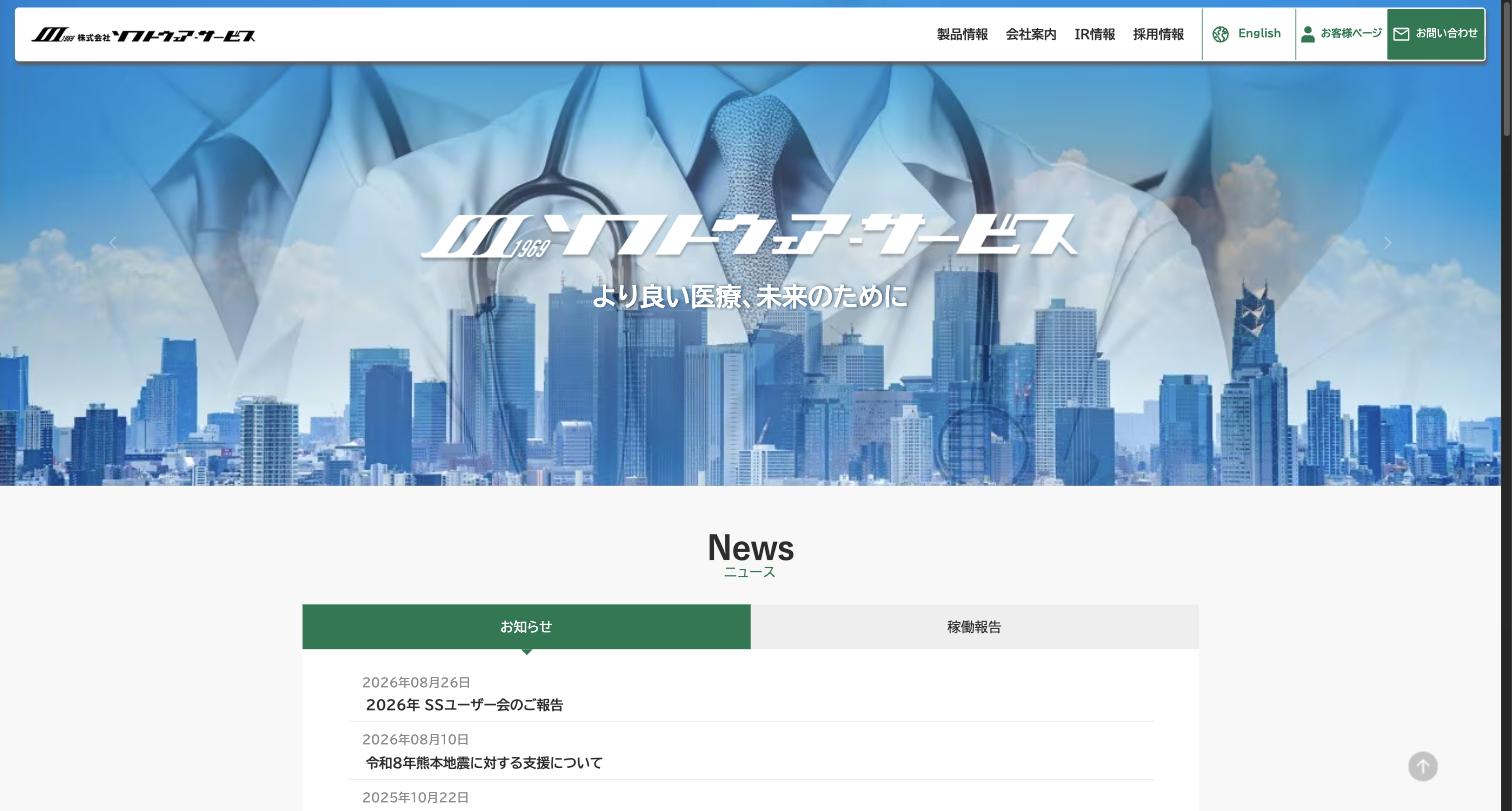This screenshot has width=1512, height=811.
Task: Click the envelope icon in お問い合わせ button
Action: 1401,34
